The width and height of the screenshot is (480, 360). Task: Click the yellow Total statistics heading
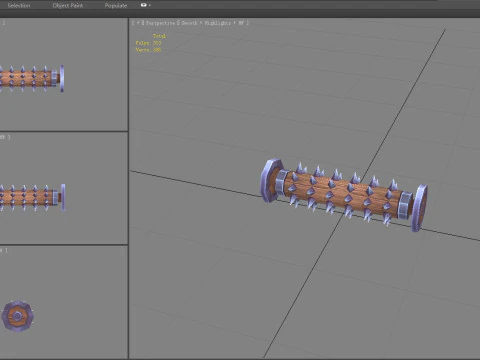(x=159, y=36)
